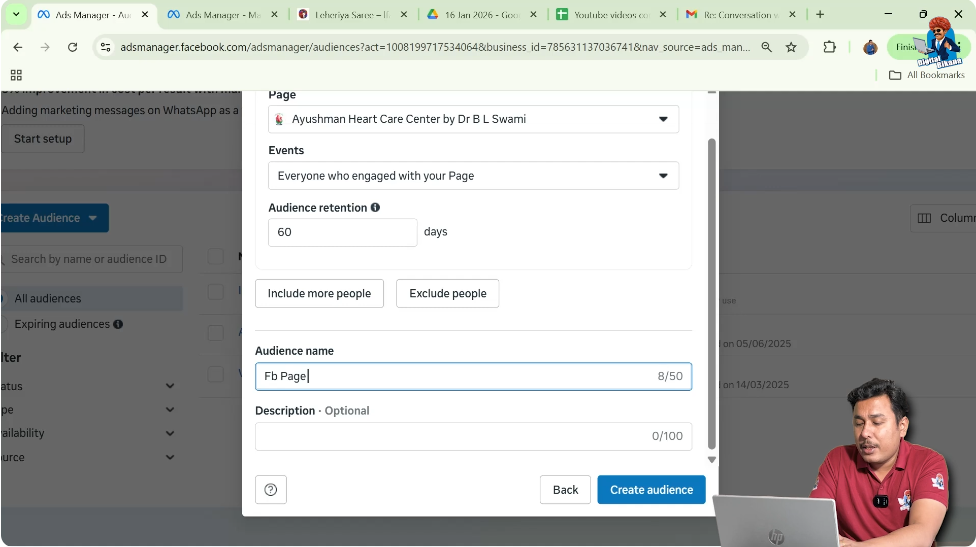Open the All Bookmarks folder
Viewport: 976px width, 547px height.
[926, 75]
